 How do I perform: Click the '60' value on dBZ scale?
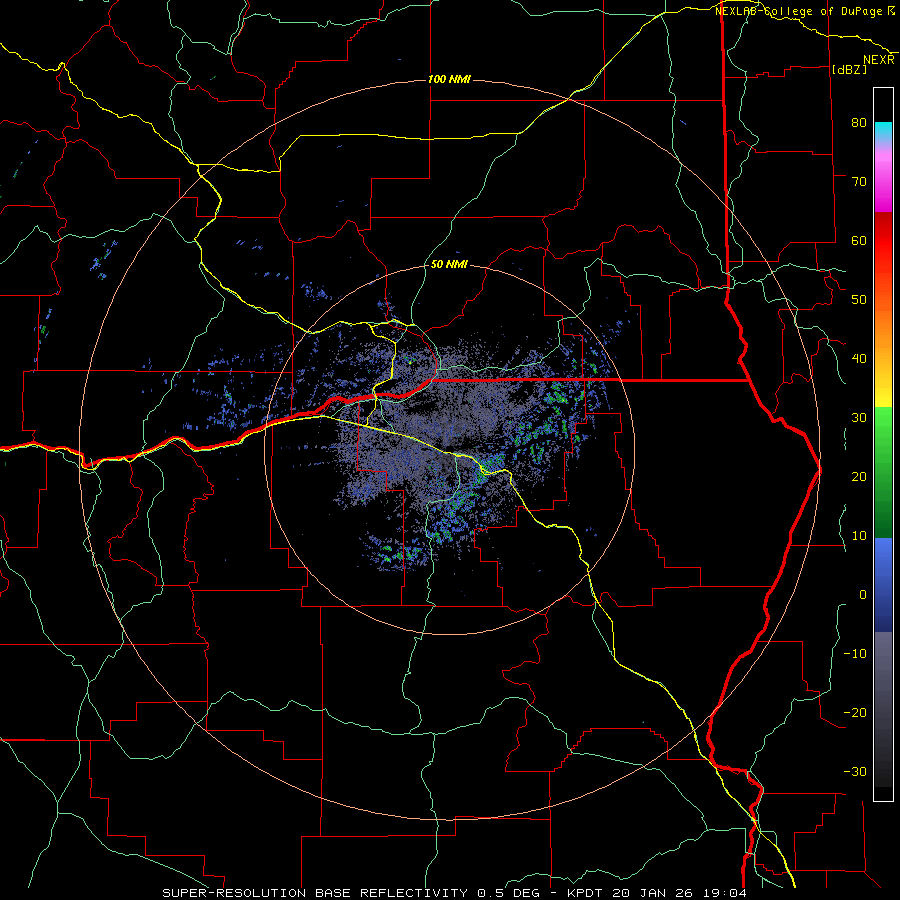[859, 240]
